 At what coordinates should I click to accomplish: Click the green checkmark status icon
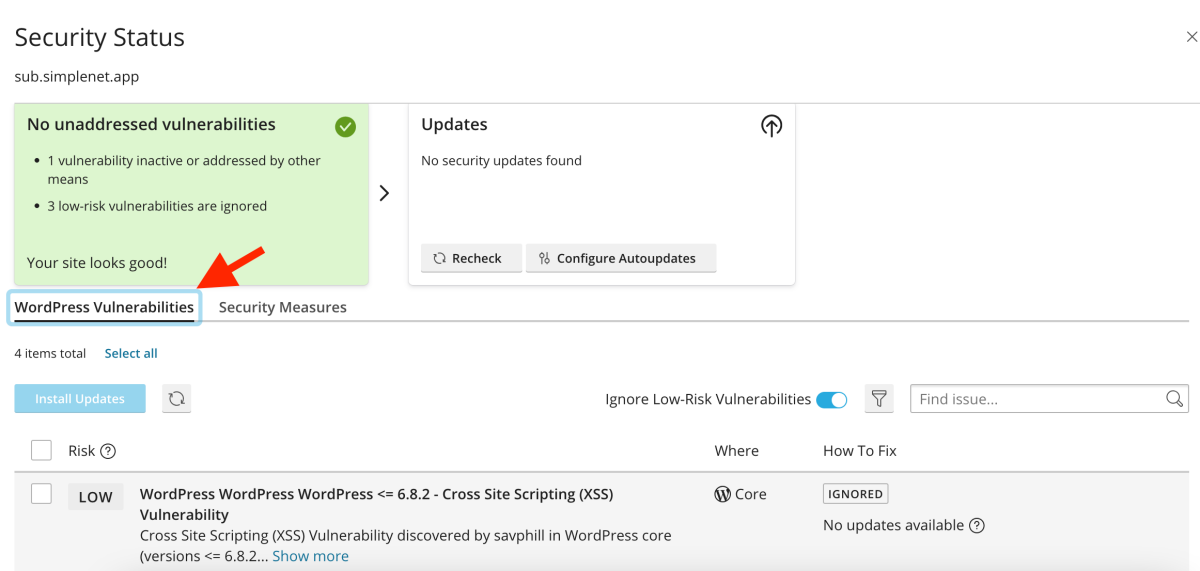tap(345, 127)
